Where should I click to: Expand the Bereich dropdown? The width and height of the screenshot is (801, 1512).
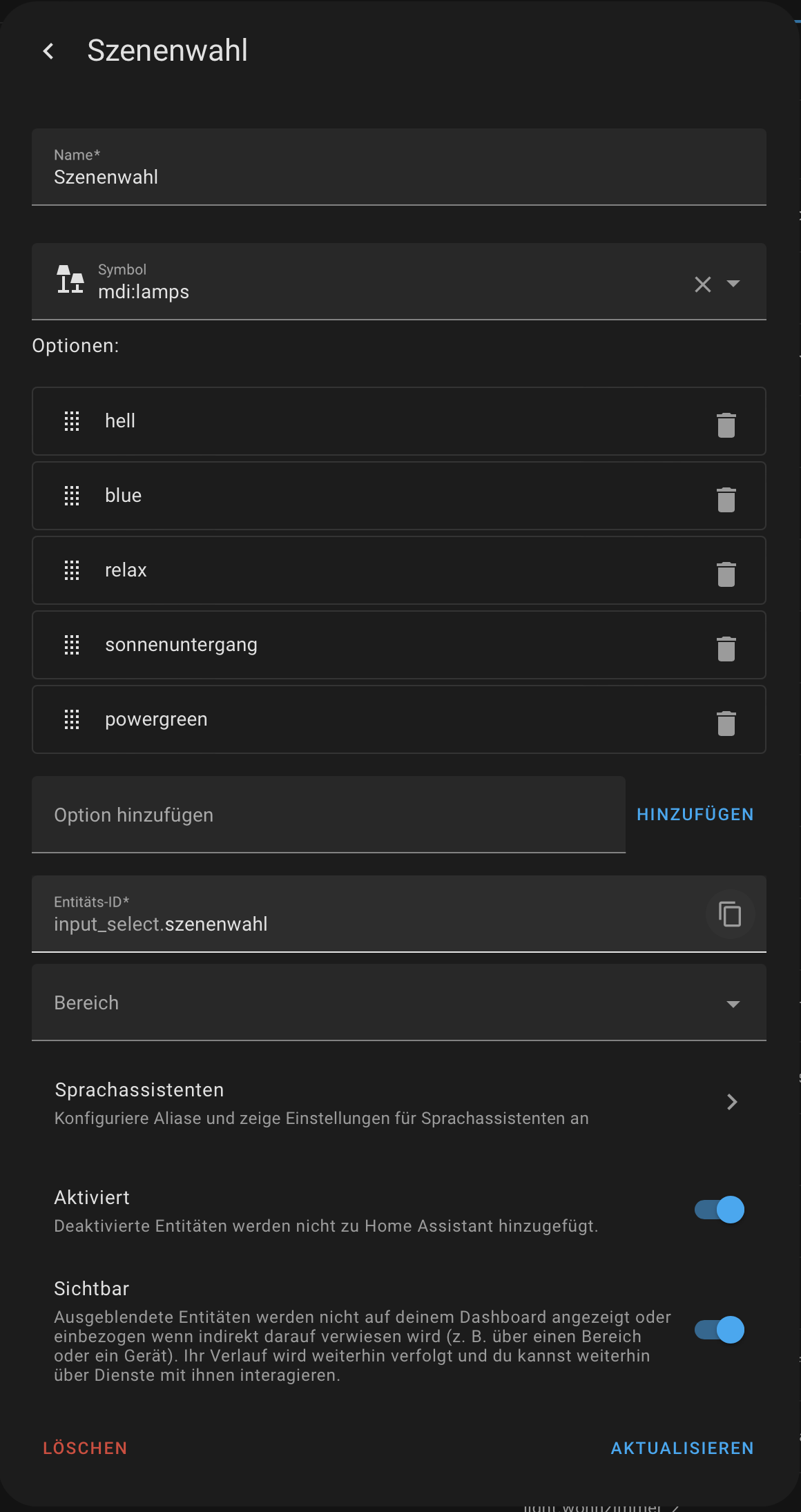733,1003
